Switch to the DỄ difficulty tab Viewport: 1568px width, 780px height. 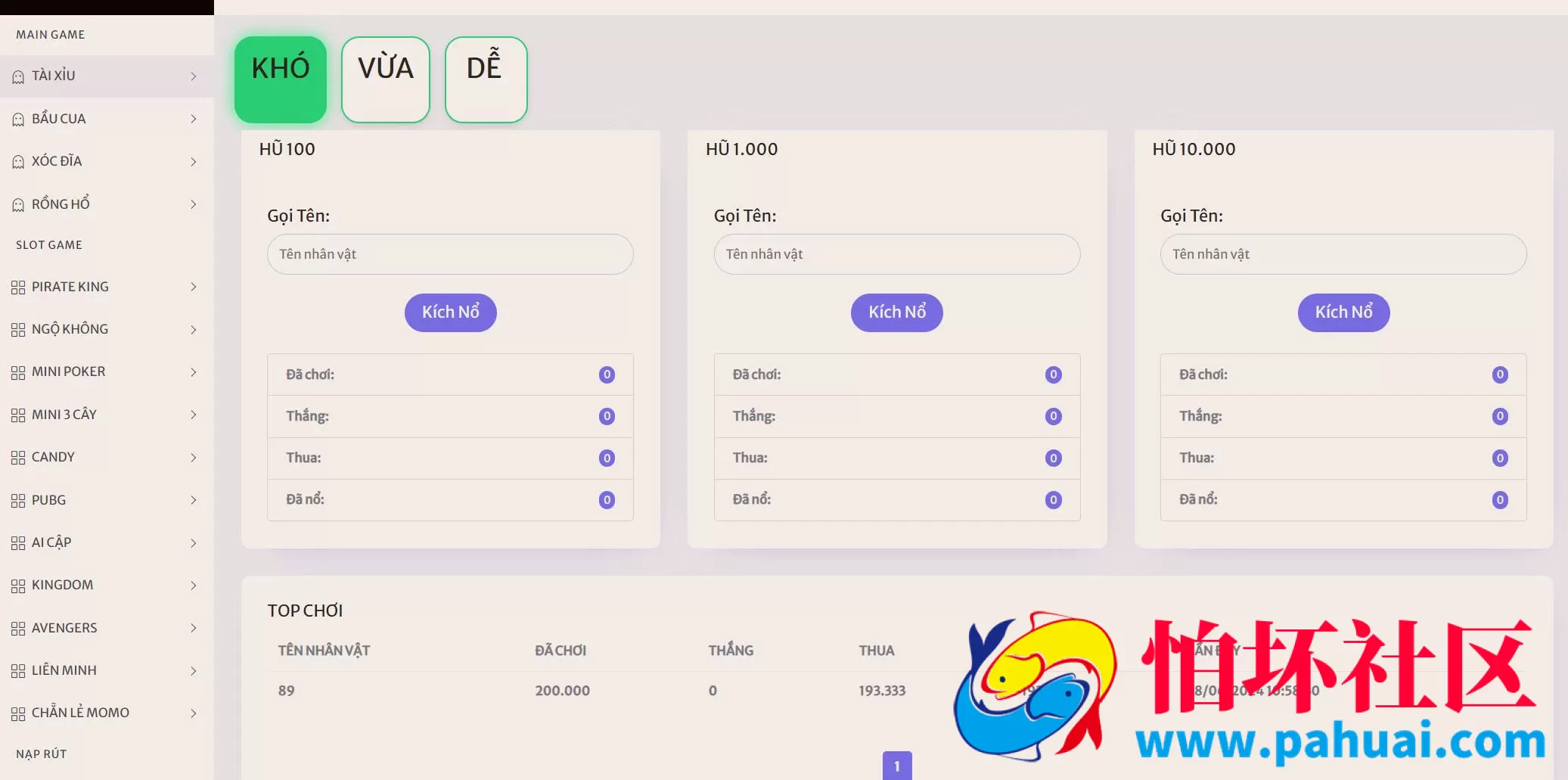[x=486, y=79]
